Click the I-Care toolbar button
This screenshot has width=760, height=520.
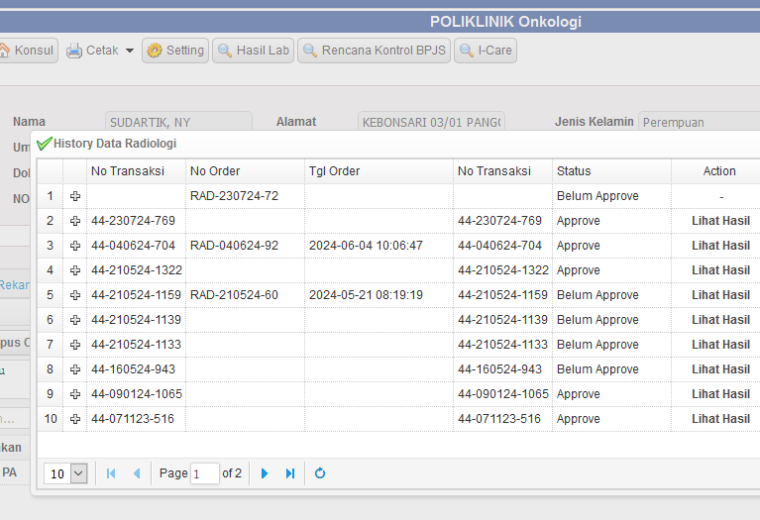[485, 50]
